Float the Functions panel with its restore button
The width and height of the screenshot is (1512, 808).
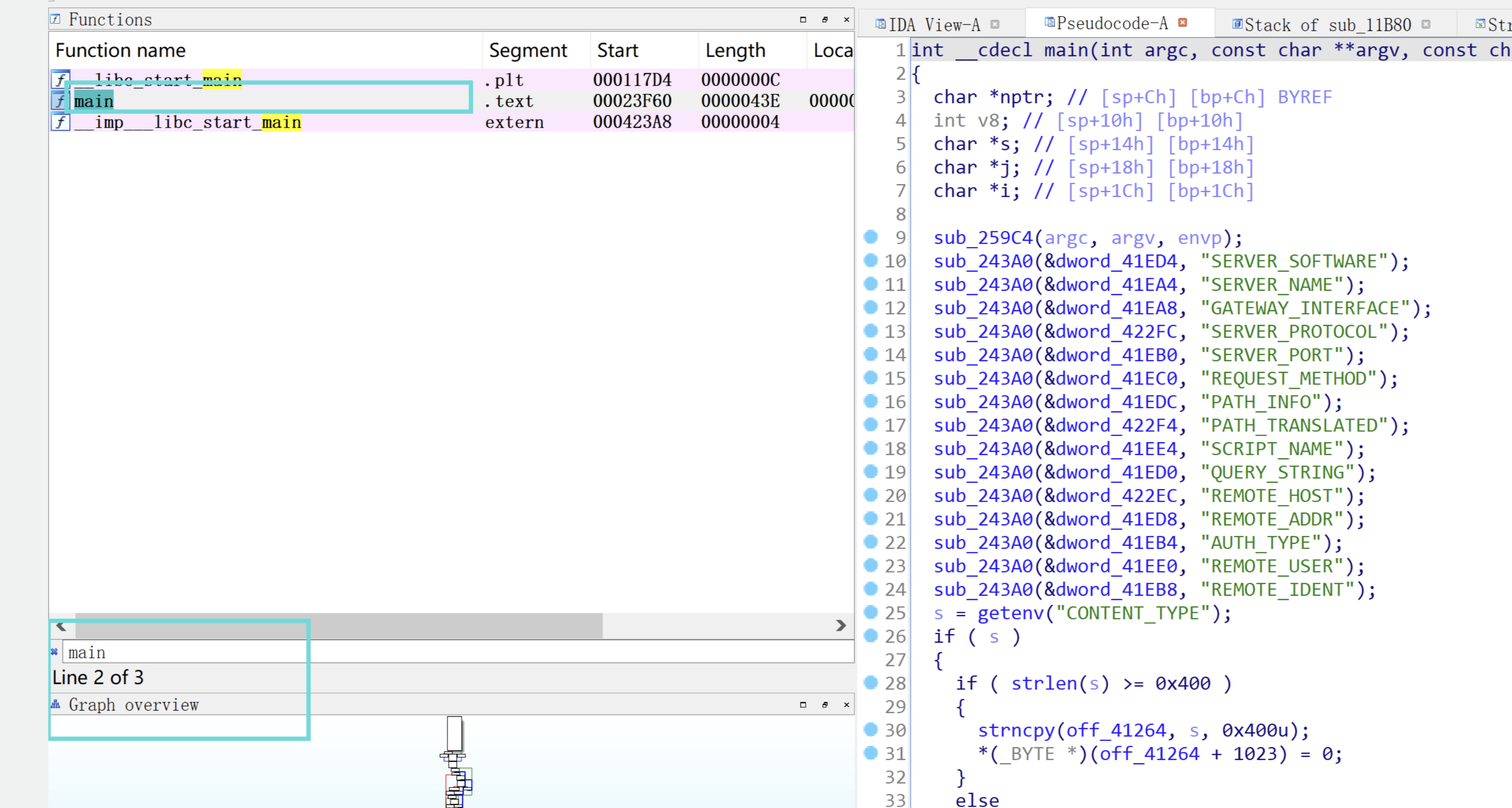pos(825,19)
